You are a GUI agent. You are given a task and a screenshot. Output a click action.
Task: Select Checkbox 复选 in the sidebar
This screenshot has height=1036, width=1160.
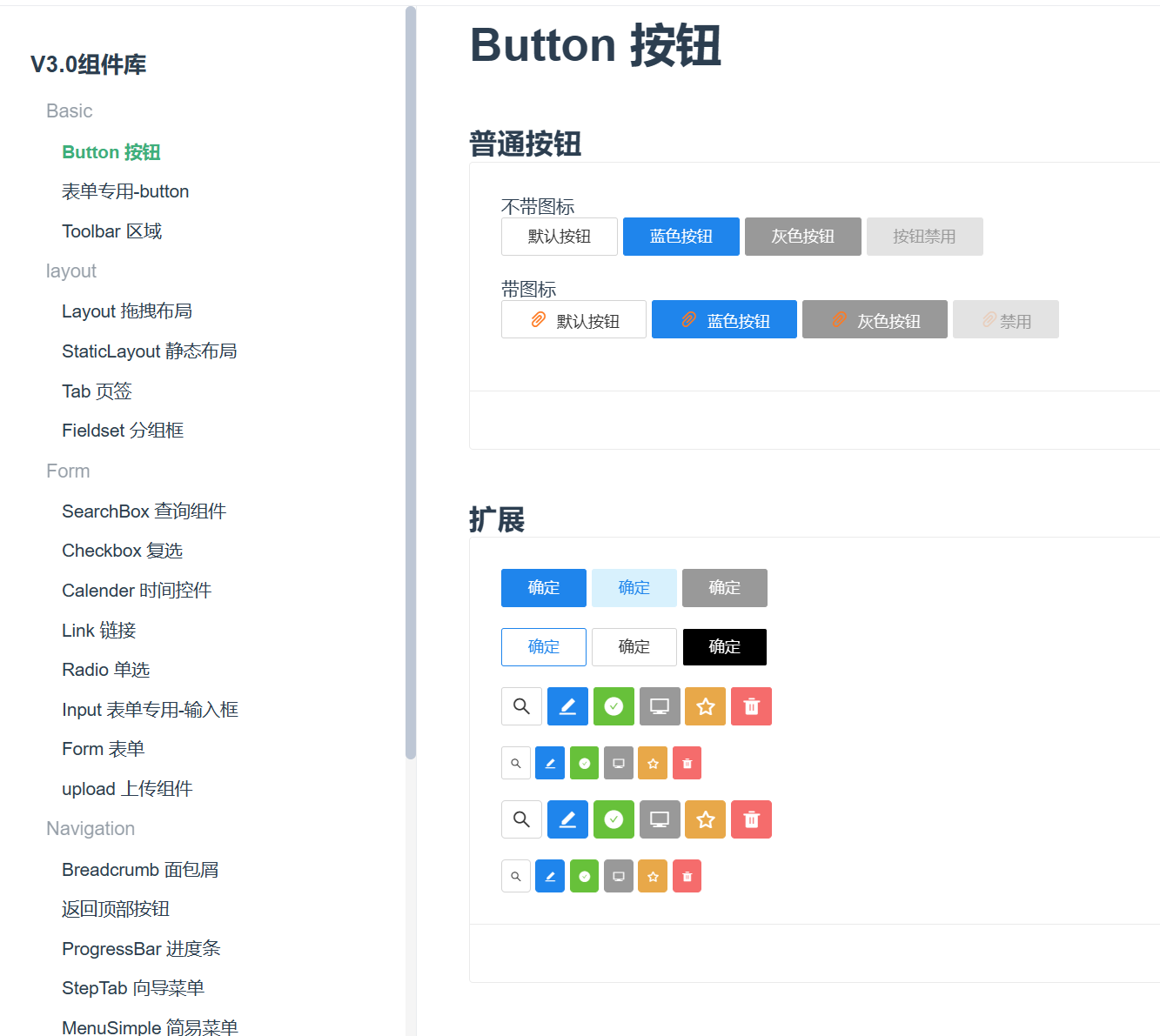coord(123,551)
